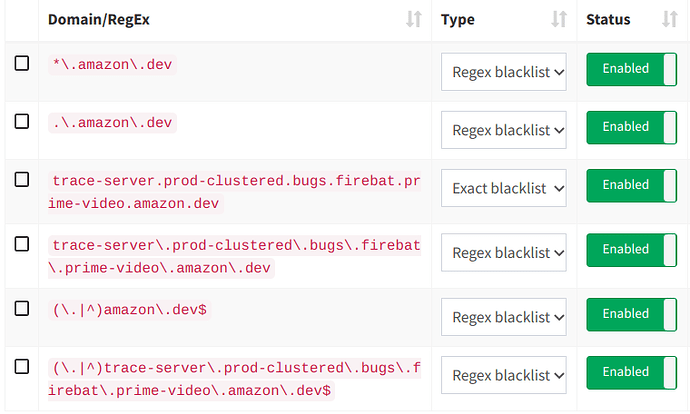Disable the Exact blacklist trace-server entry
Image resolution: width=690 pixels, height=414 pixels.
click(x=631, y=185)
